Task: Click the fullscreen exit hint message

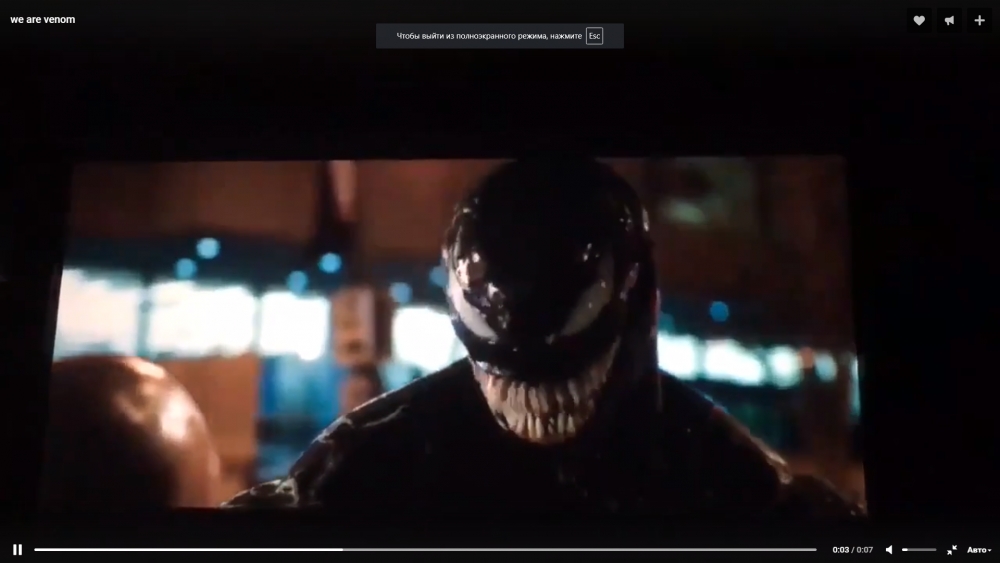Action: coord(500,36)
